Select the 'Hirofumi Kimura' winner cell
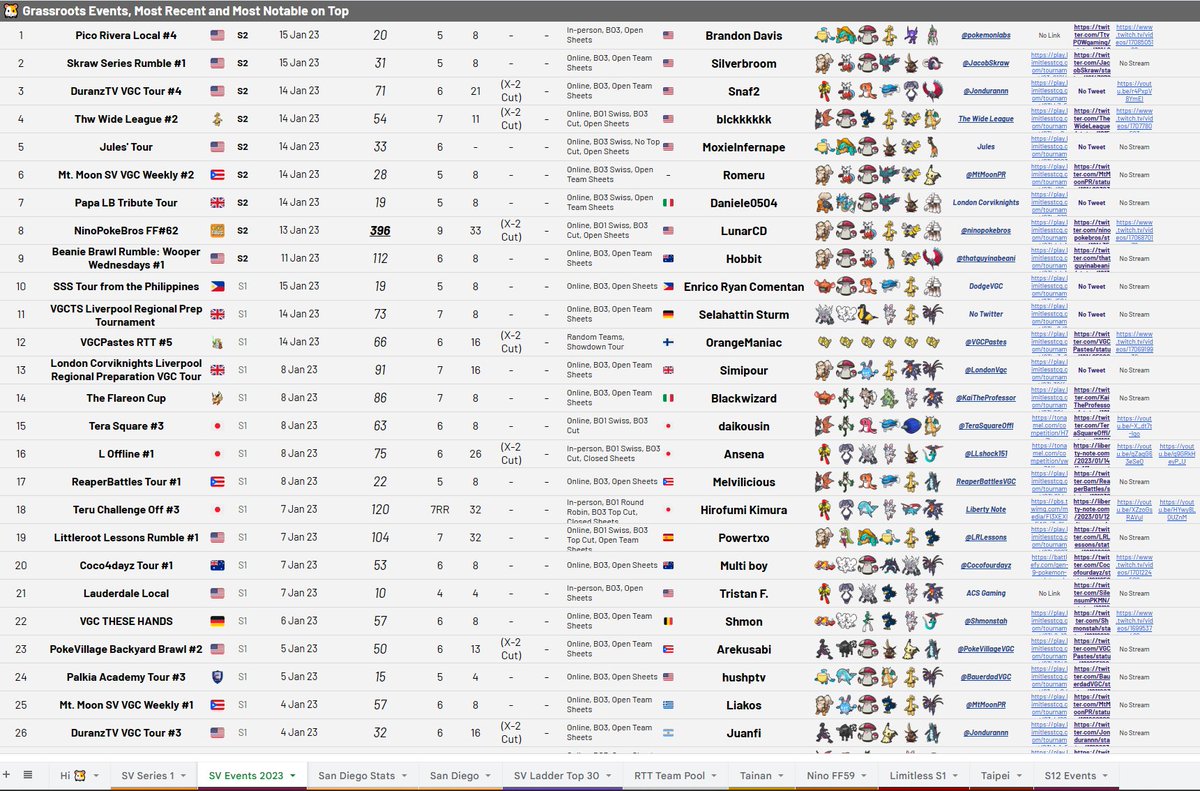Image resolution: width=1200 pixels, height=791 pixels. (x=745, y=509)
